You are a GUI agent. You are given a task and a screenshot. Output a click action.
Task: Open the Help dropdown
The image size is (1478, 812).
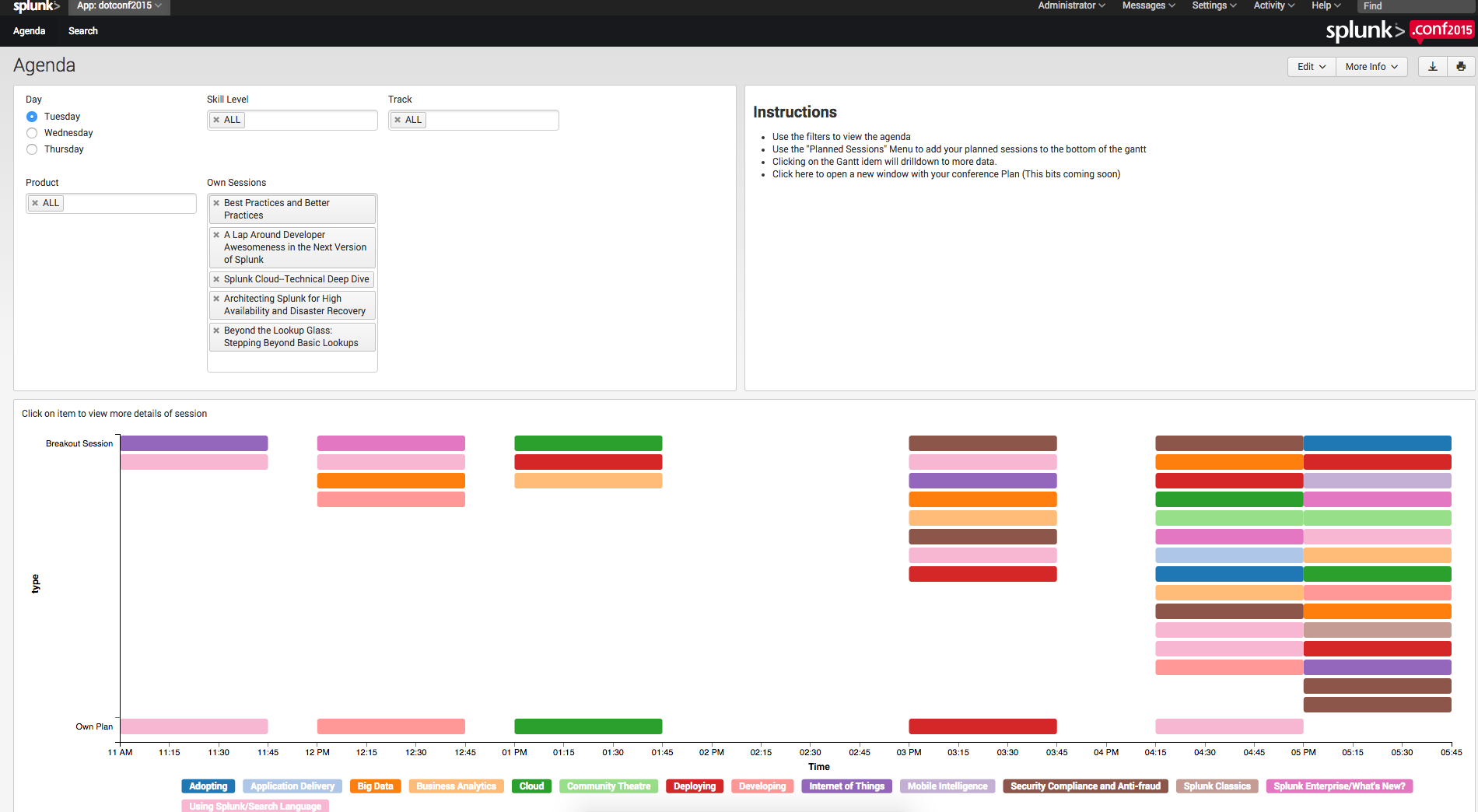coord(1326,5)
